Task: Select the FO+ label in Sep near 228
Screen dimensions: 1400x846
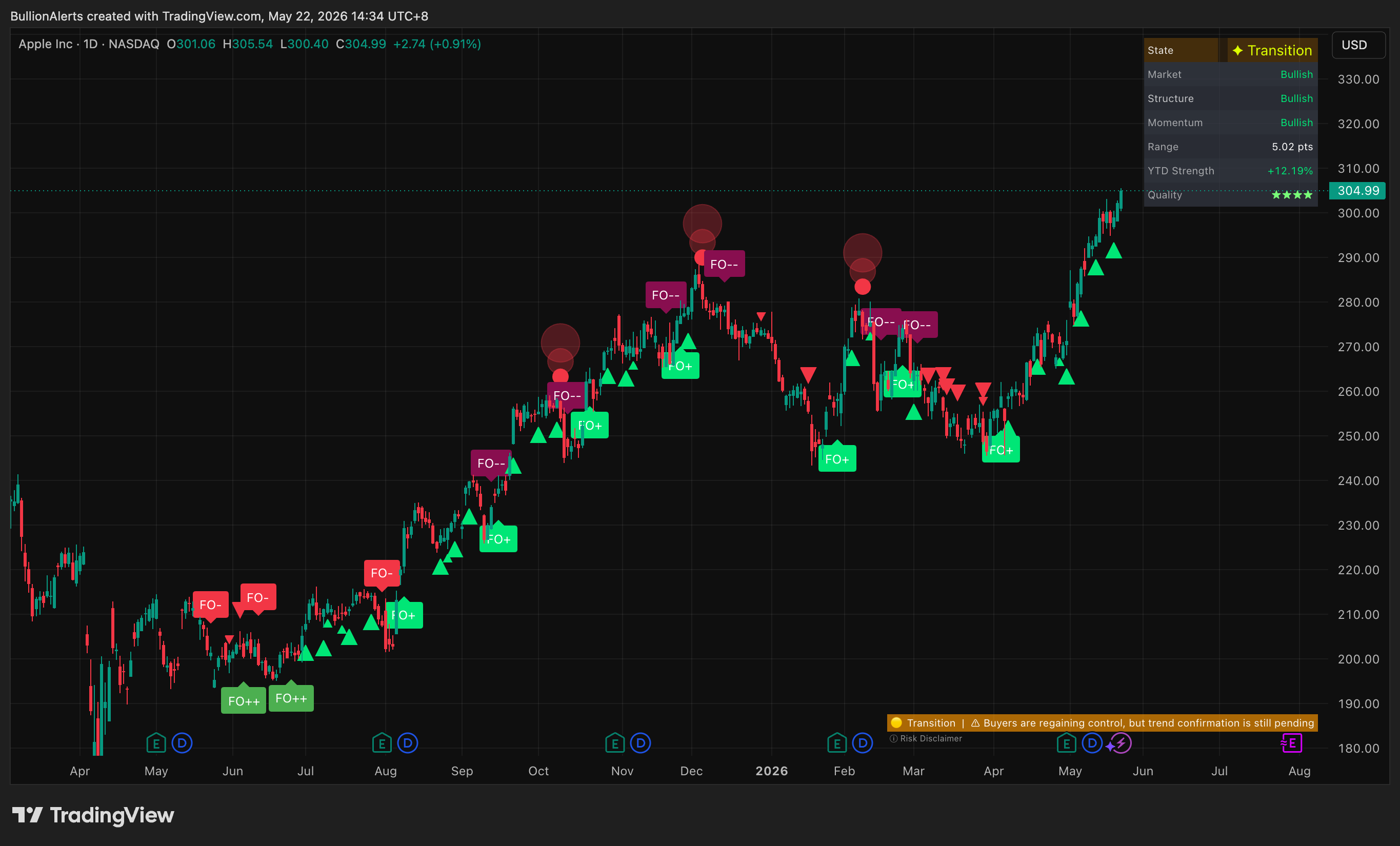Action: 498,539
